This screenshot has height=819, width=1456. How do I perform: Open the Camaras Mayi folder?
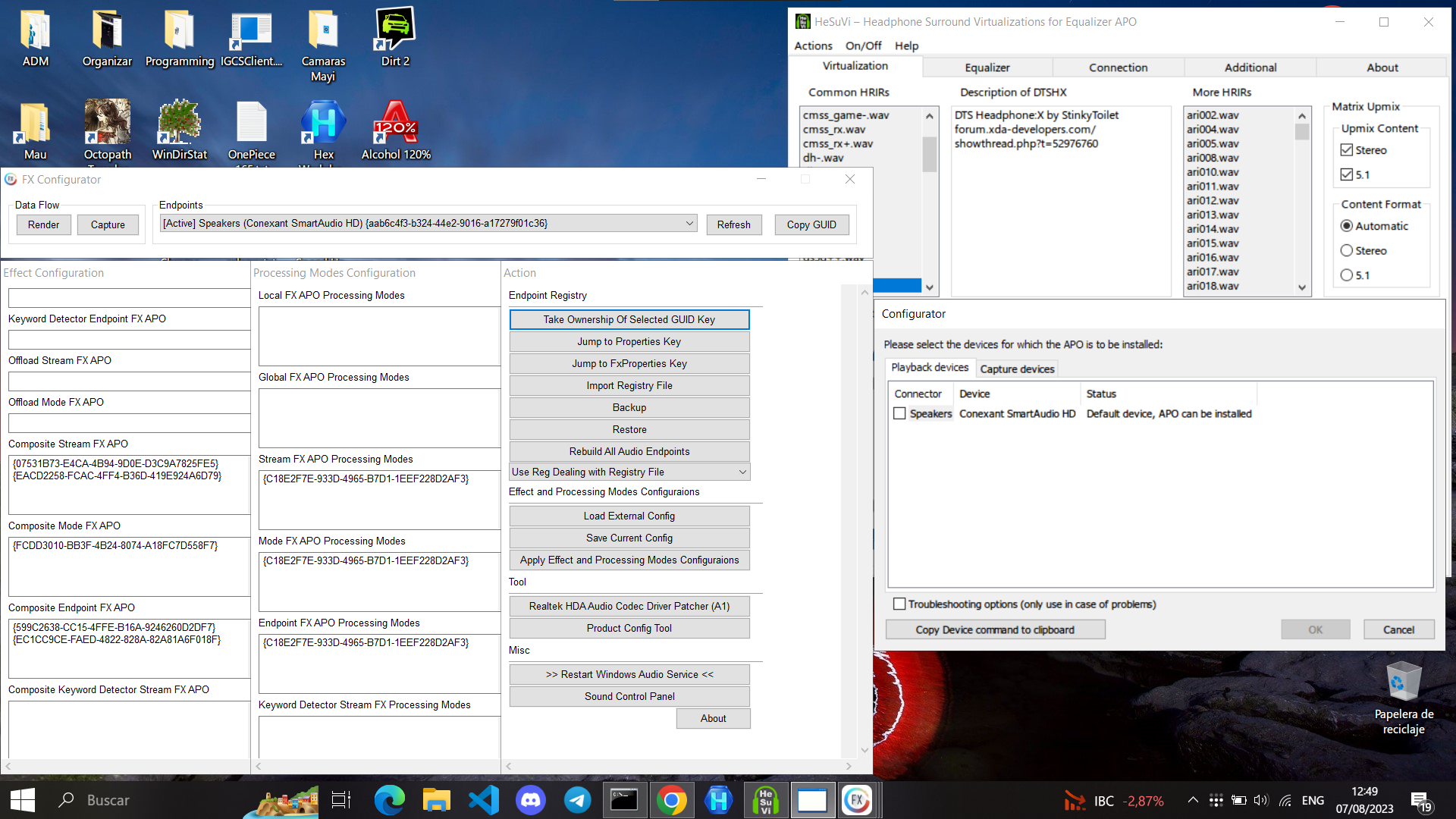323,45
